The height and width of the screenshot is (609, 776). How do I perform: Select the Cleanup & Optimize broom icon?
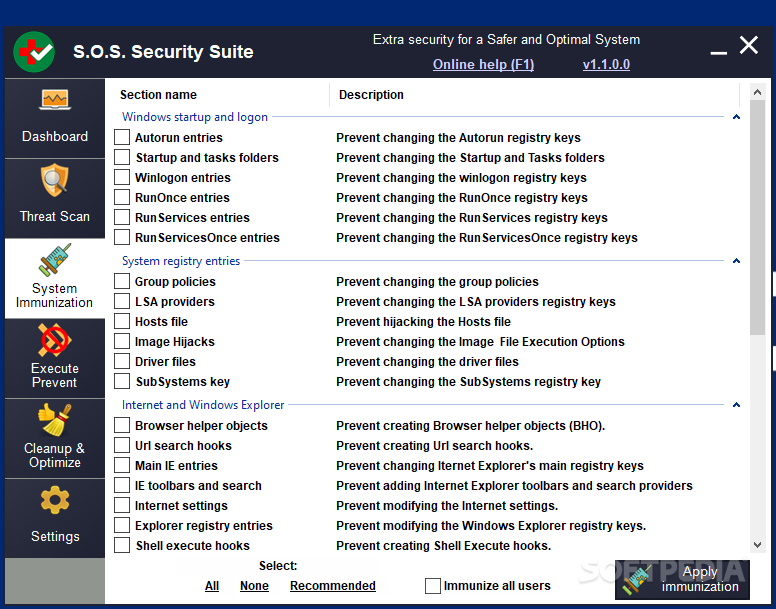tap(54, 420)
